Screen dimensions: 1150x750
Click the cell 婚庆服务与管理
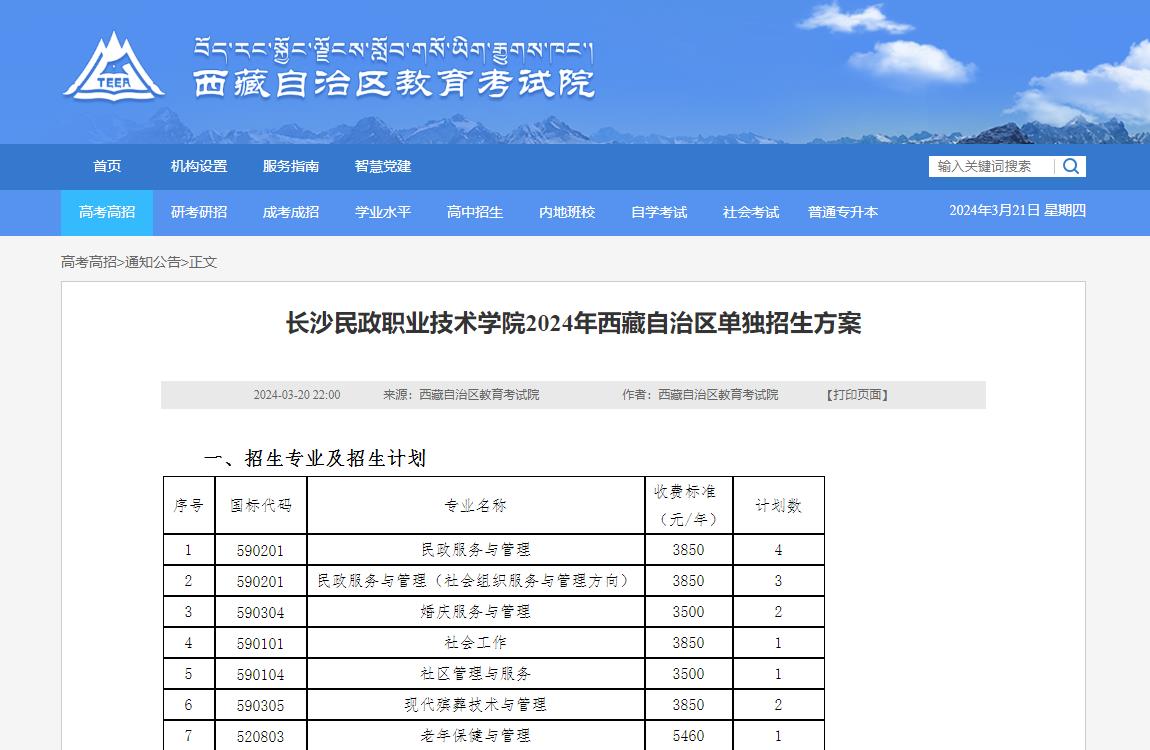[x=476, y=611]
